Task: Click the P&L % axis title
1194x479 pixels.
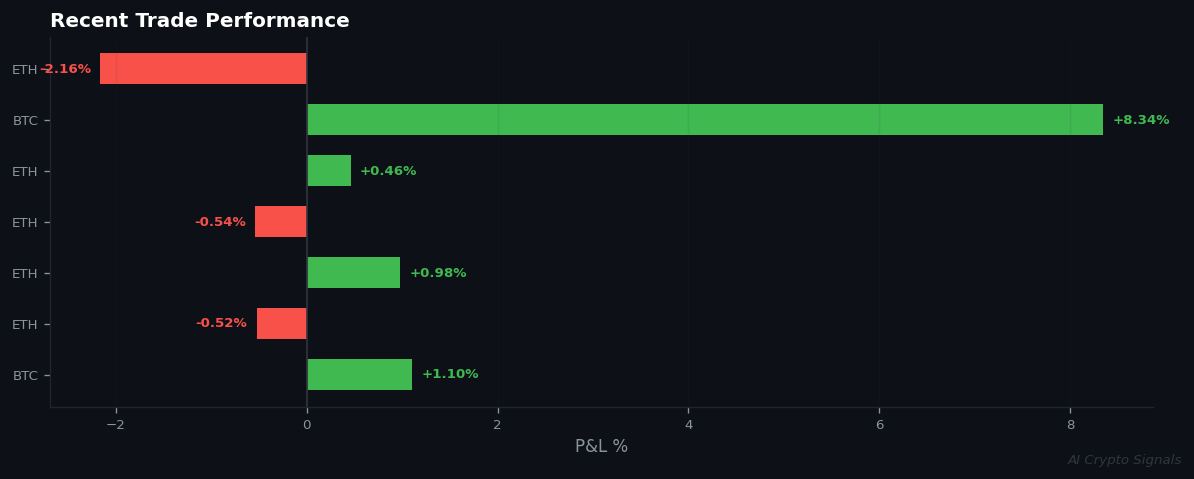Action: click(x=601, y=447)
